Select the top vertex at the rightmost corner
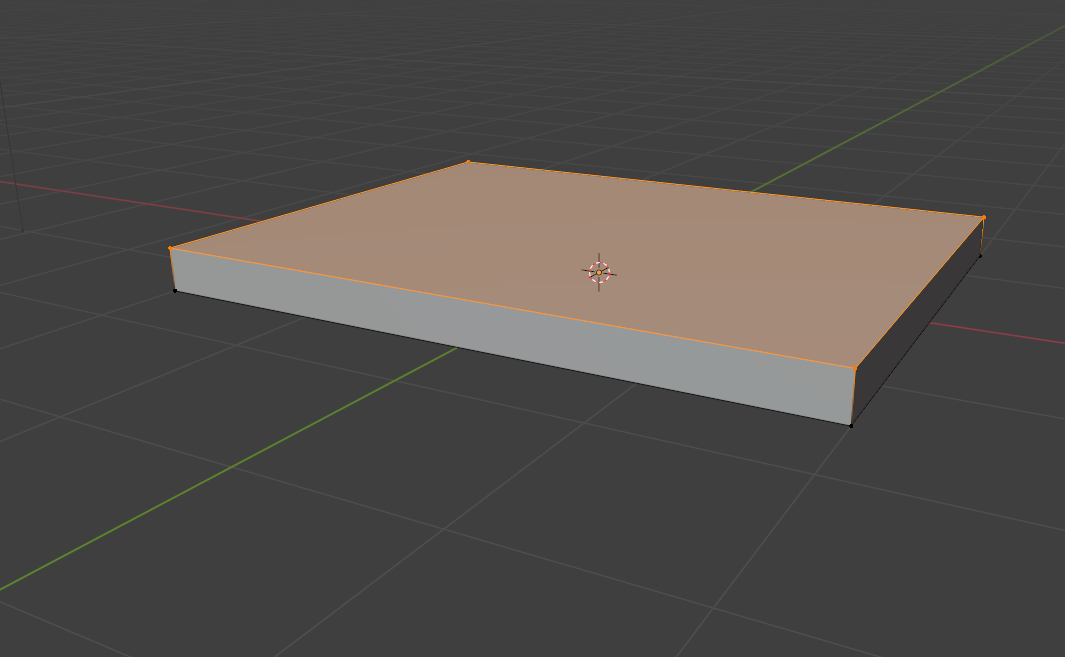Viewport: 1065px width, 657px height. [984, 217]
